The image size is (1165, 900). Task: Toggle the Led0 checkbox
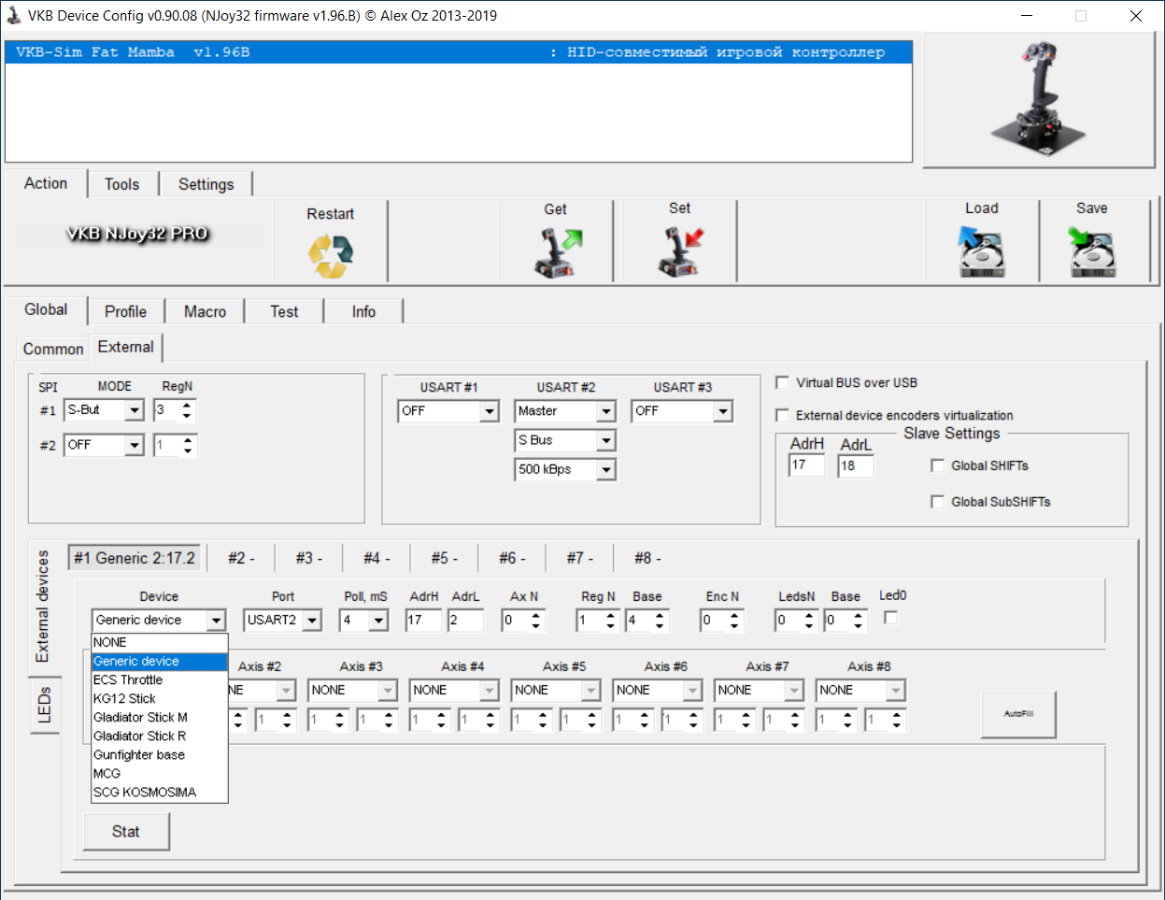pyautogui.click(x=891, y=618)
